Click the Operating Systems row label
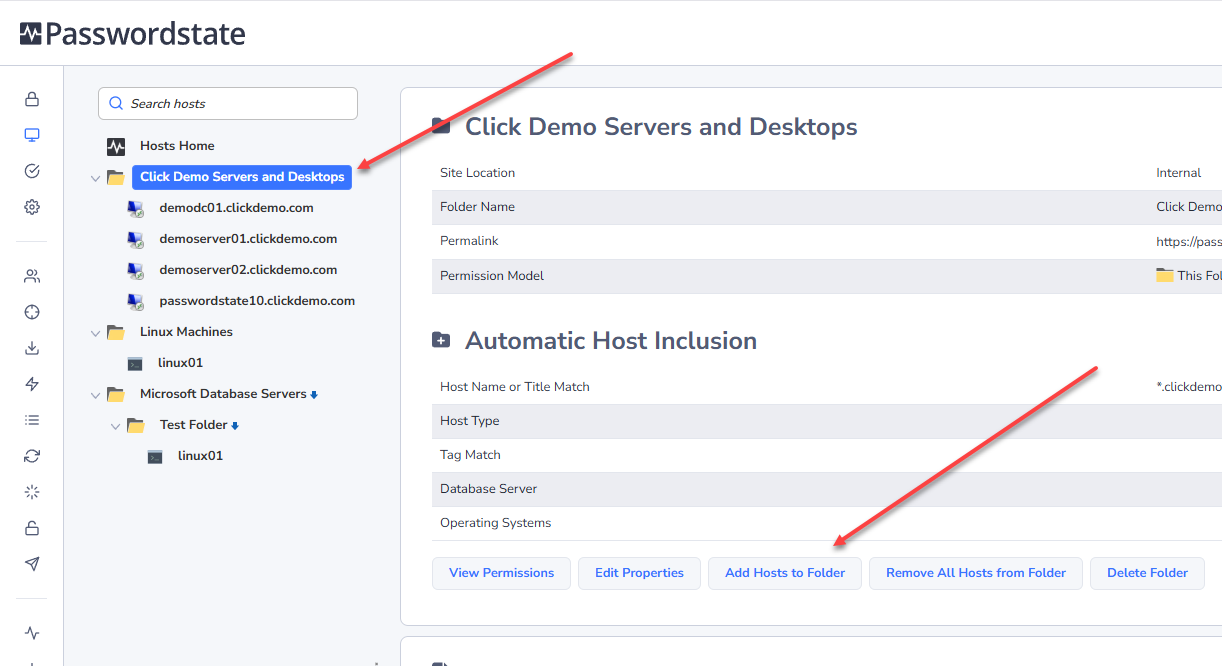Viewport: 1222px width, 666px height. [495, 523]
